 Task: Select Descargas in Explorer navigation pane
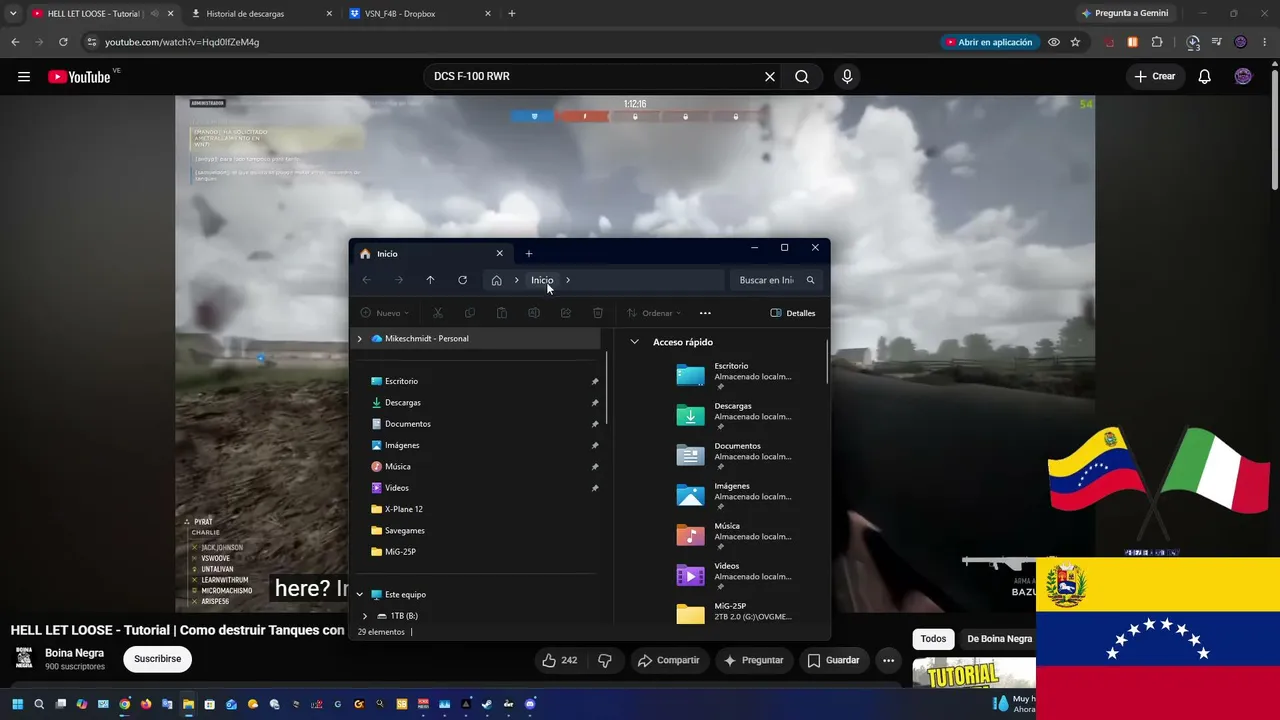pyautogui.click(x=402, y=403)
